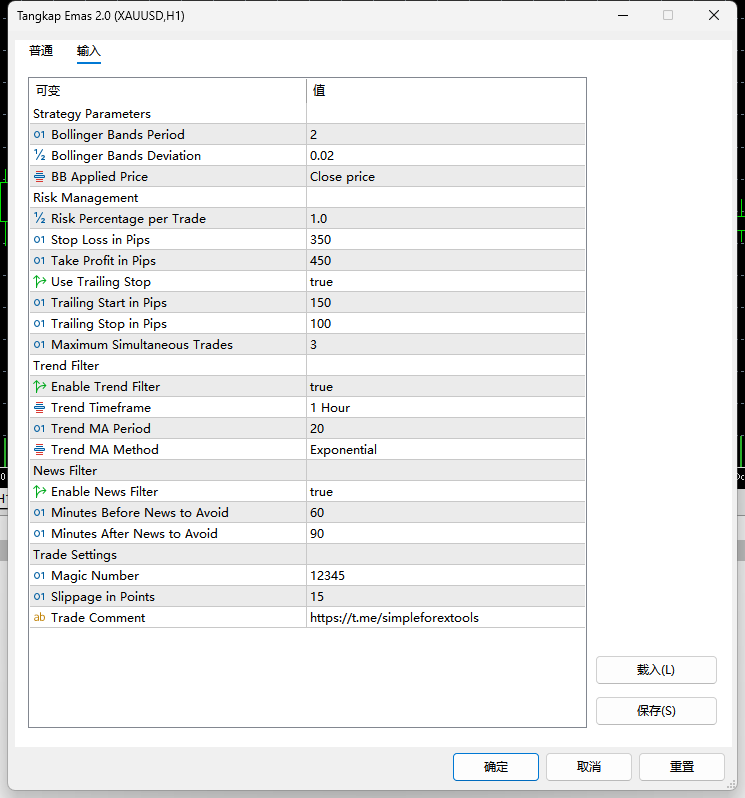The image size is (745, 798).
Task: Click the enum icon beside BB Applied Price
Action: tap(39, 177)
